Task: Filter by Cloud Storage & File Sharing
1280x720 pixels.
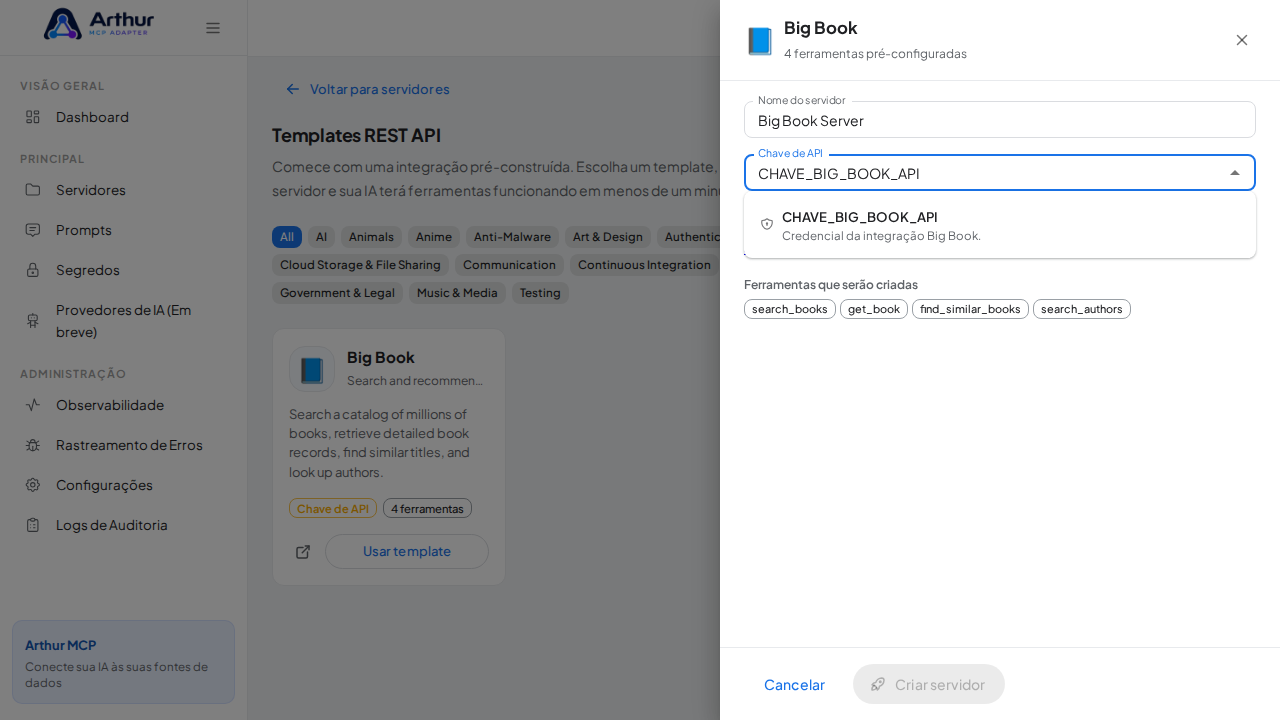Action: click(x=360, y=265)
